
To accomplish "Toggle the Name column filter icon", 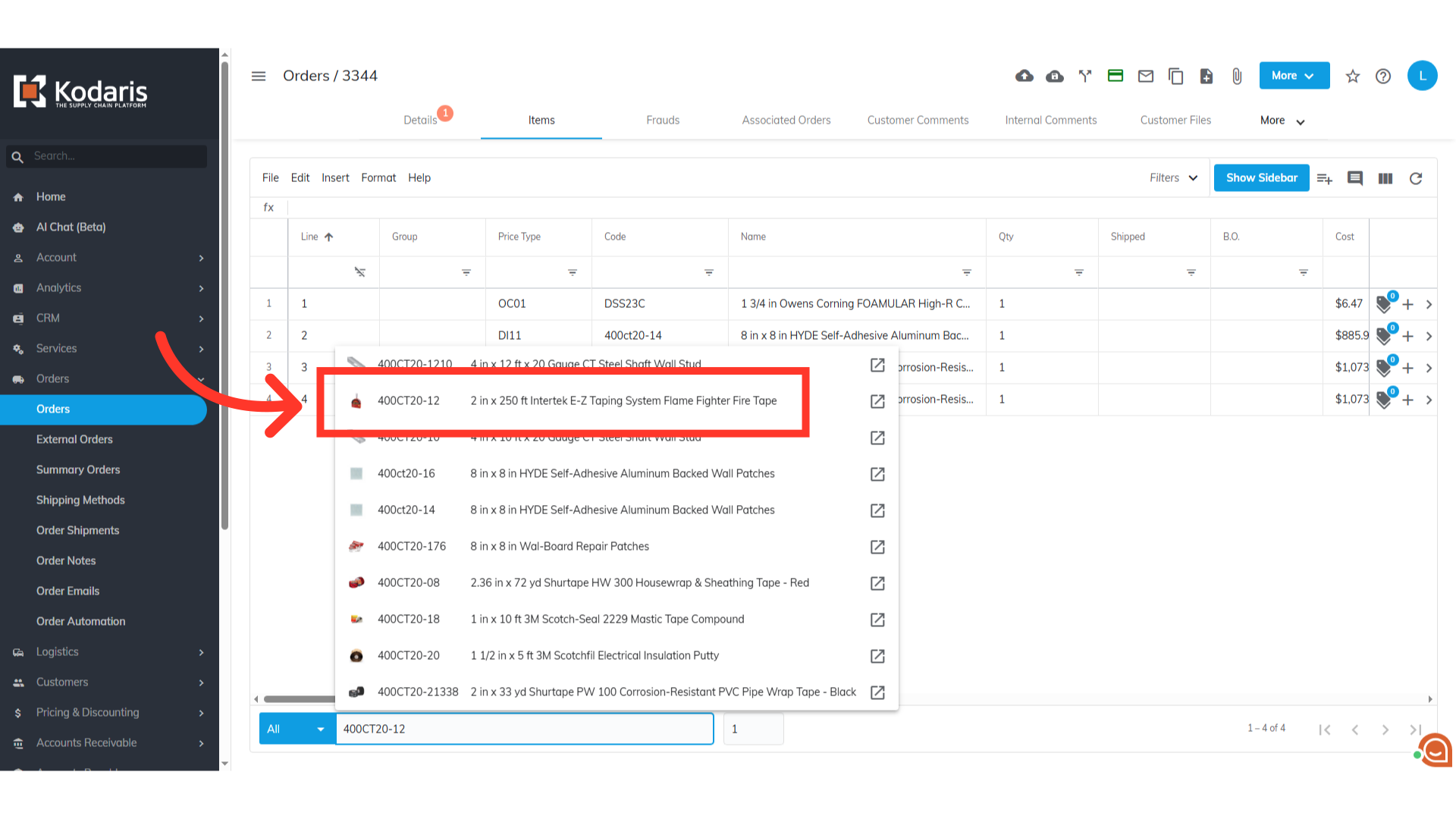I will click(x=966, y=272).
